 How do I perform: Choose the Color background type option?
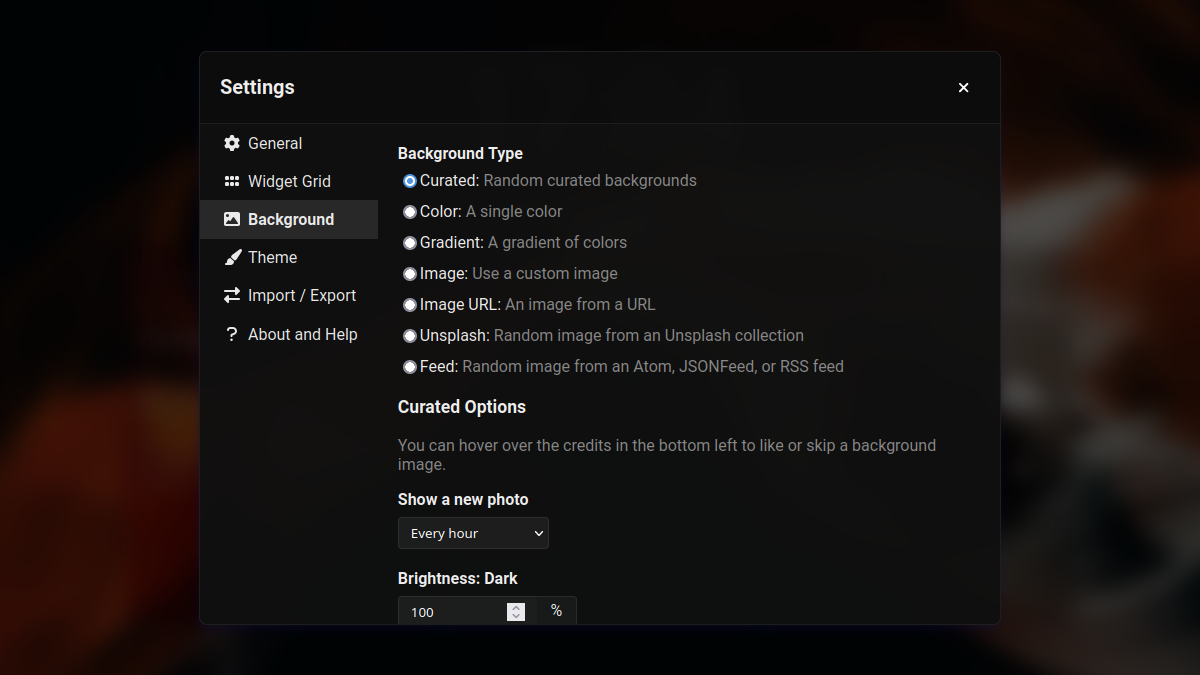pyautogui.click(x=410, y=212)
